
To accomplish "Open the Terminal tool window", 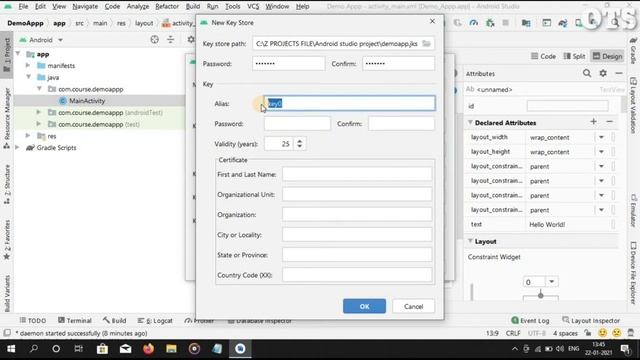I will pos(75,321).
